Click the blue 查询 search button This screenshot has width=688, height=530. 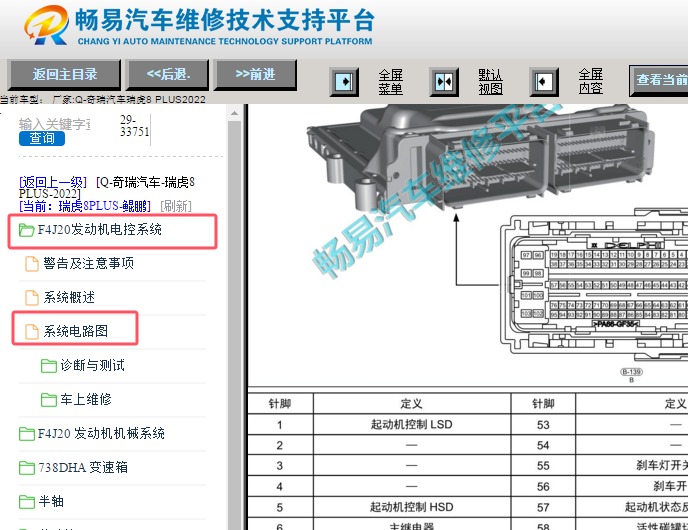(x=42, y=138)
